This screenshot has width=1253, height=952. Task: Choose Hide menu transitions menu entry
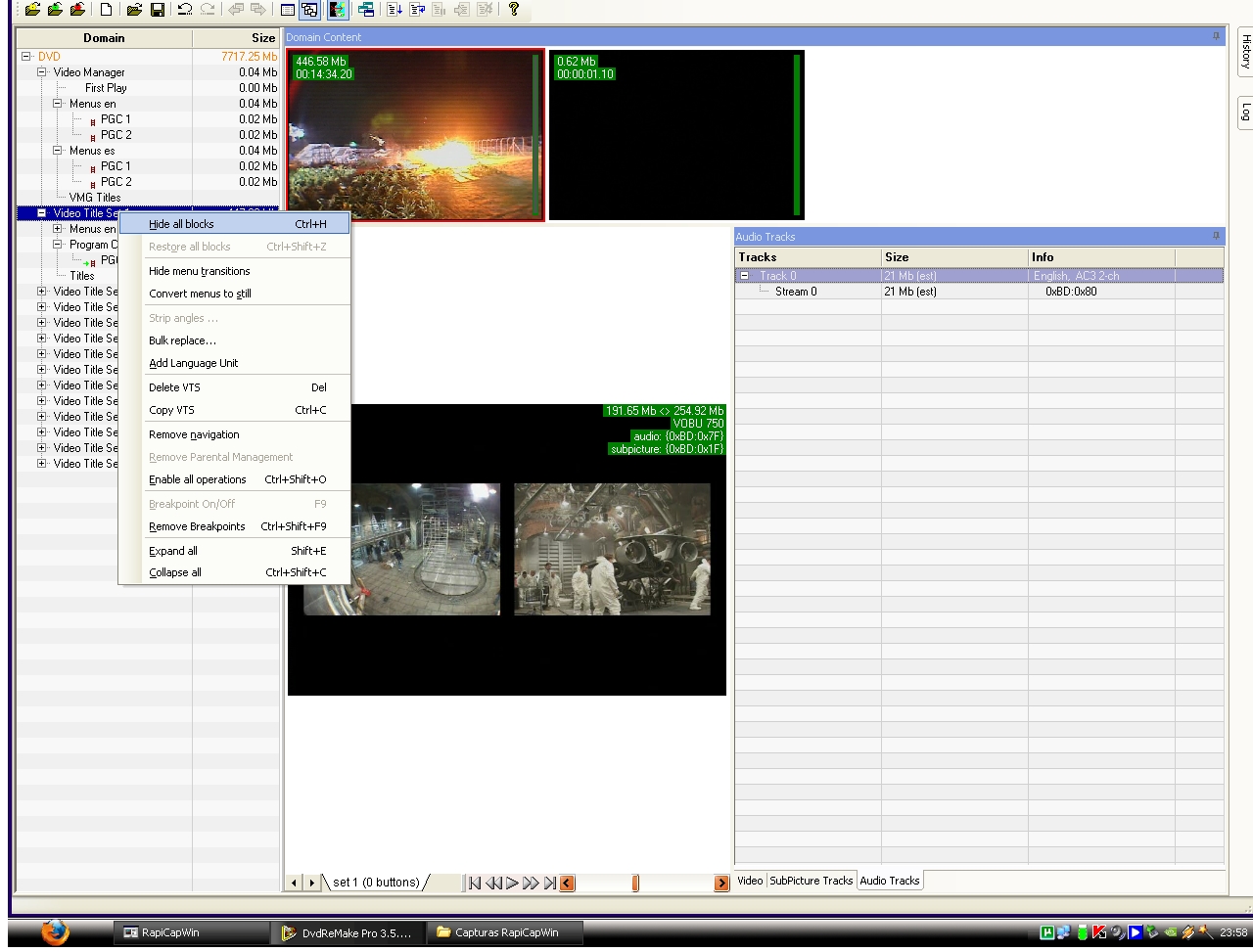(234, 271)
